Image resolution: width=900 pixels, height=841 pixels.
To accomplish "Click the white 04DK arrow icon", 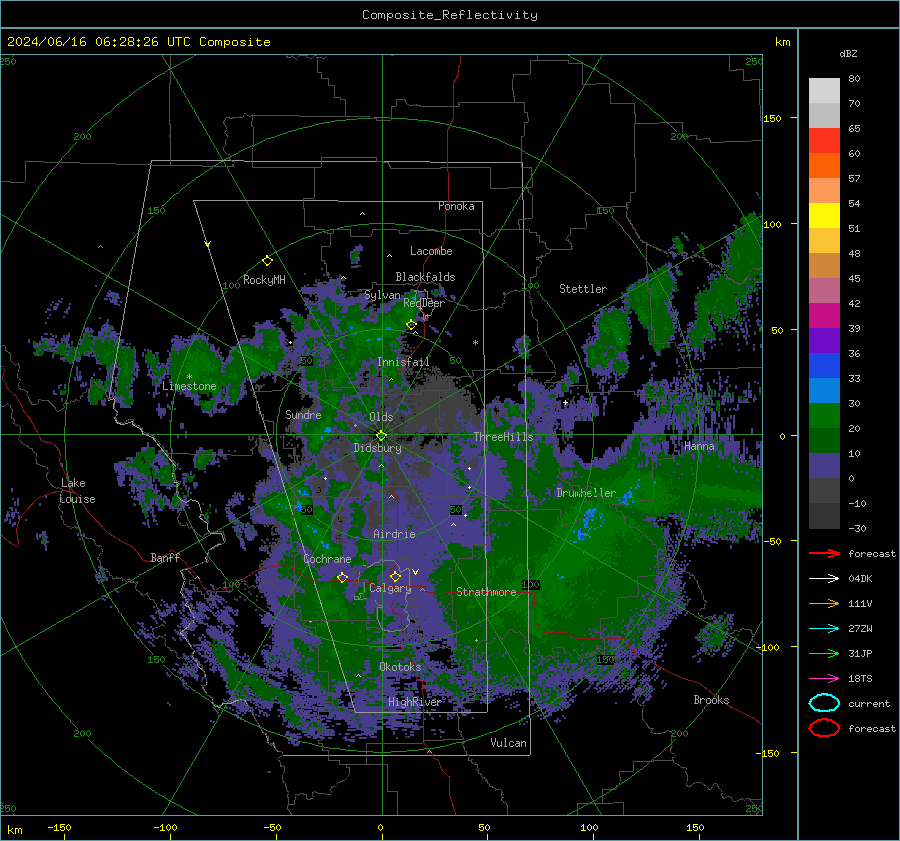I will pos(824,579).
